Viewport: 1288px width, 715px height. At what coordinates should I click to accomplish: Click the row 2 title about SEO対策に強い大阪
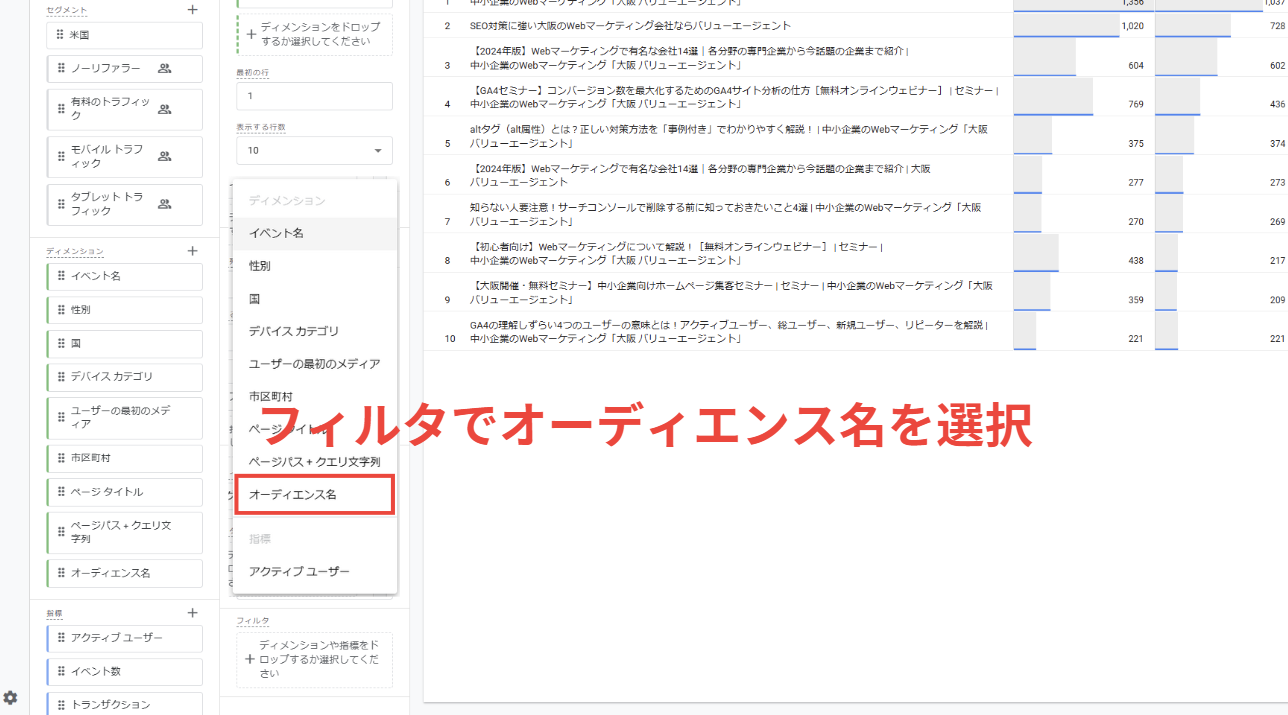(630, 26)
